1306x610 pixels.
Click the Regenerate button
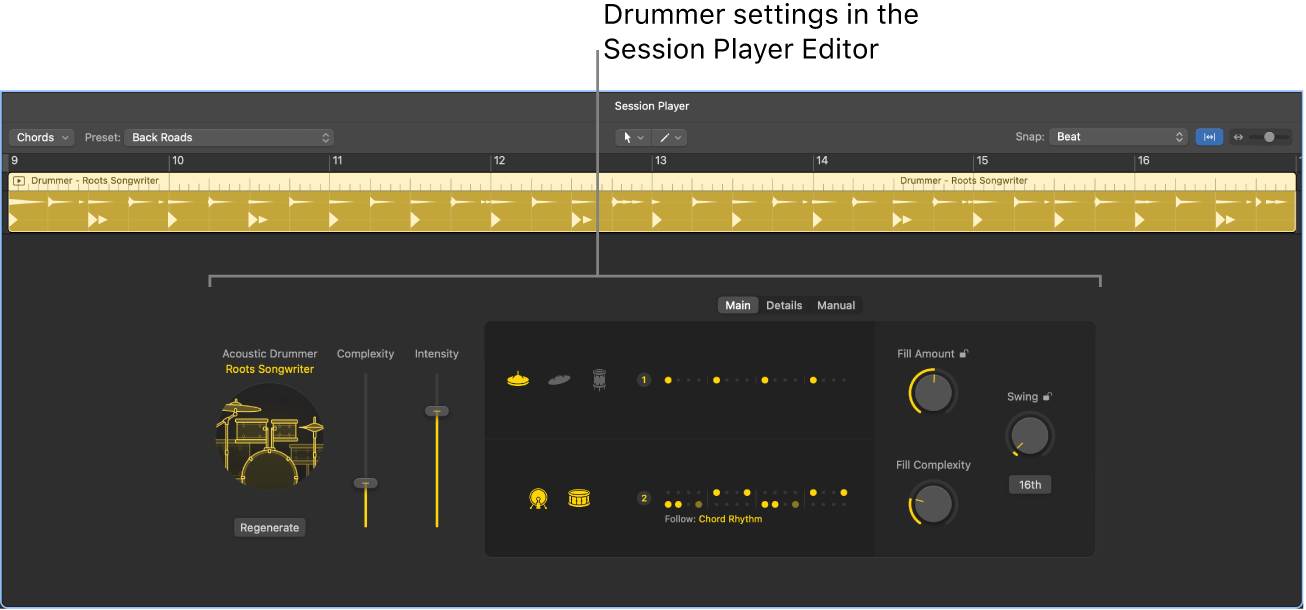[x=269, y=527]
